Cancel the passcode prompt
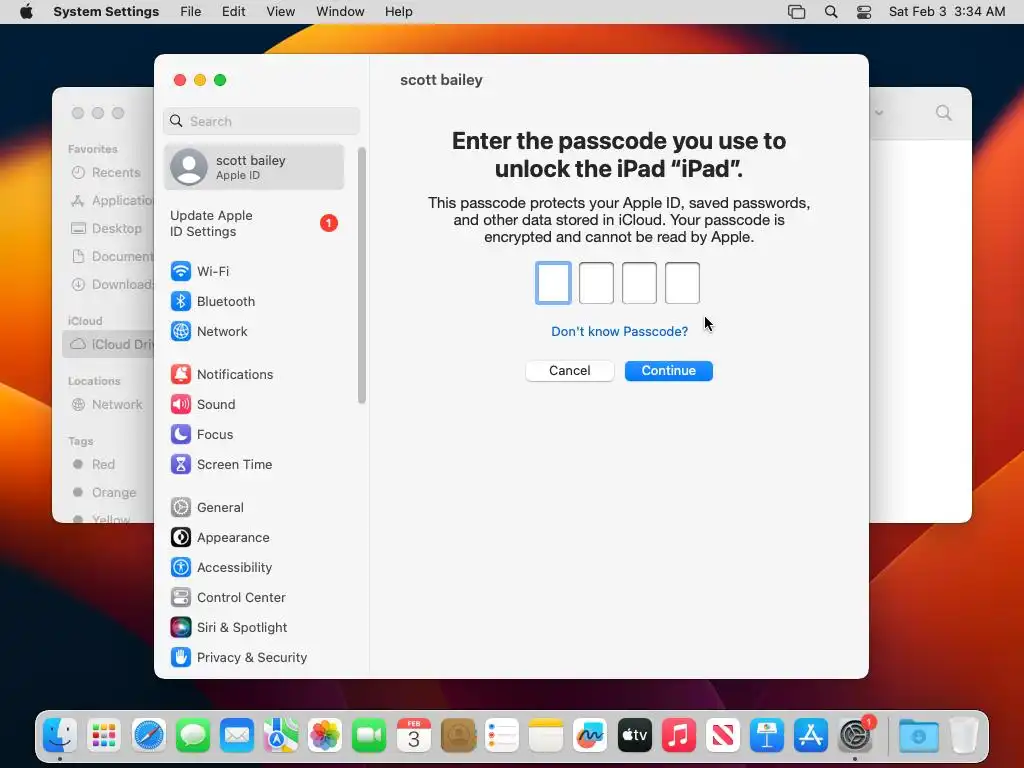1024x768 pixels. pyautogui.click(x=569, y=370)
